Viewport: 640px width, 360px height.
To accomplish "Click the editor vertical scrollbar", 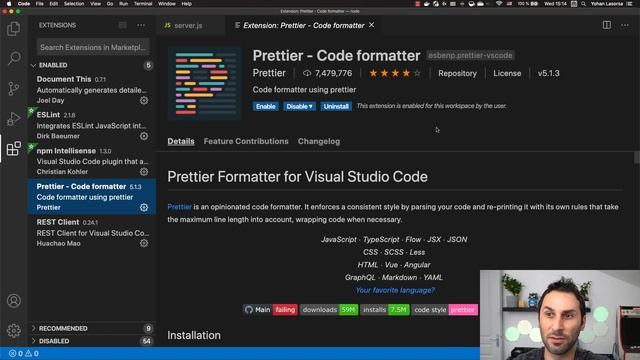I will (637, 157).
